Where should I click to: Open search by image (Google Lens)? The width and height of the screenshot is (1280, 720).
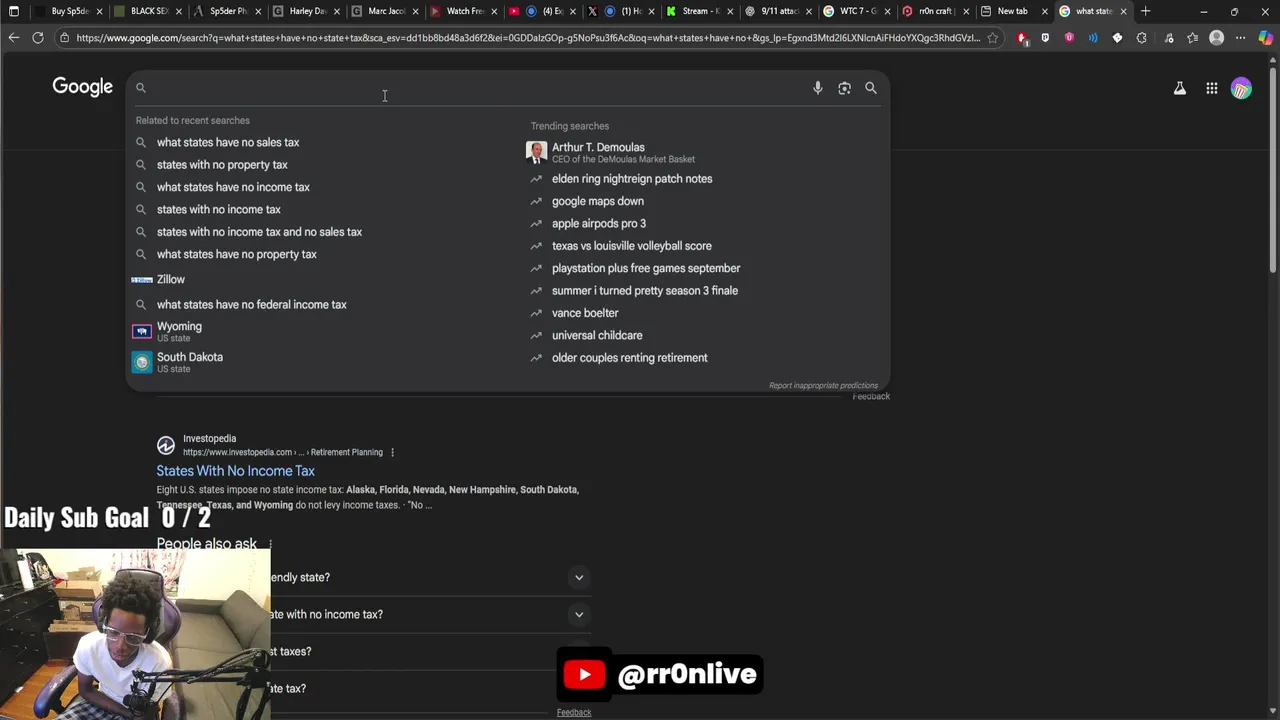coord(844,88)
